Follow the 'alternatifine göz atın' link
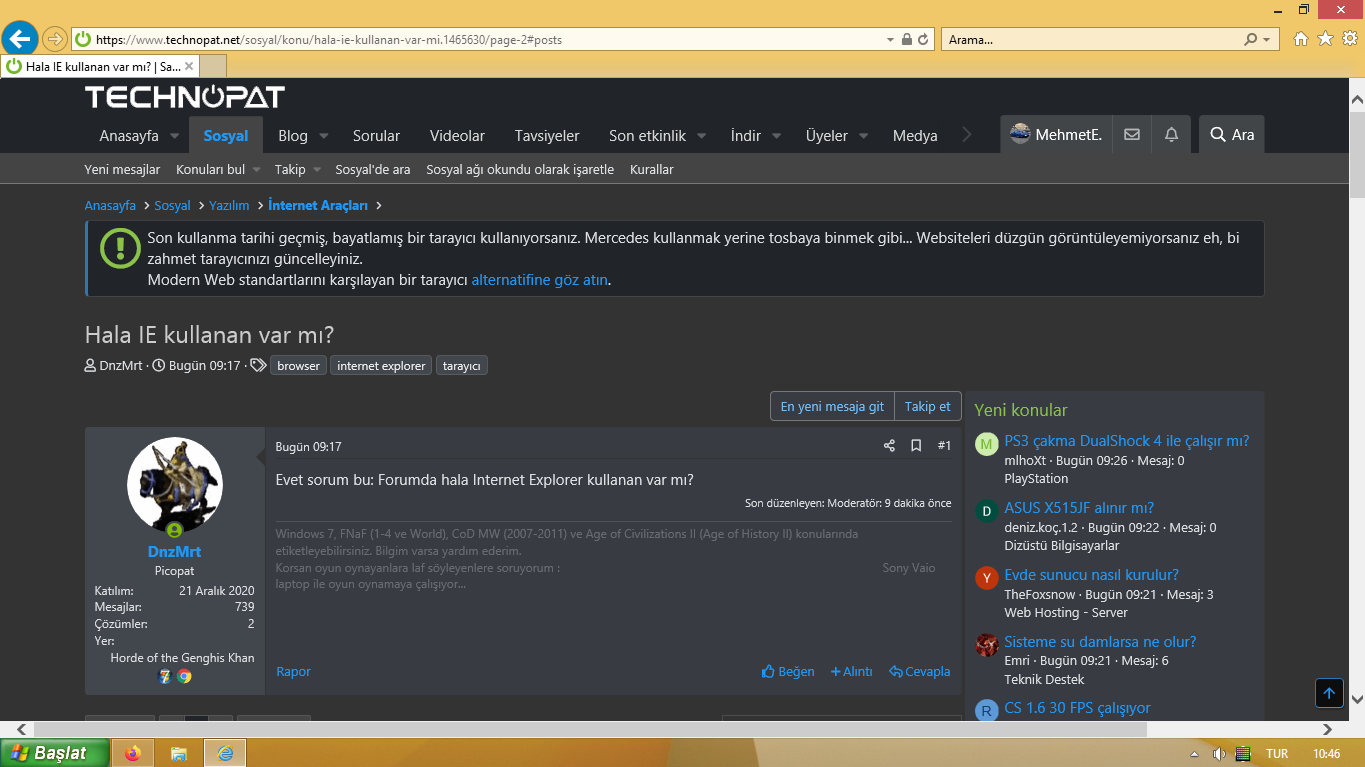 point(539,280)
